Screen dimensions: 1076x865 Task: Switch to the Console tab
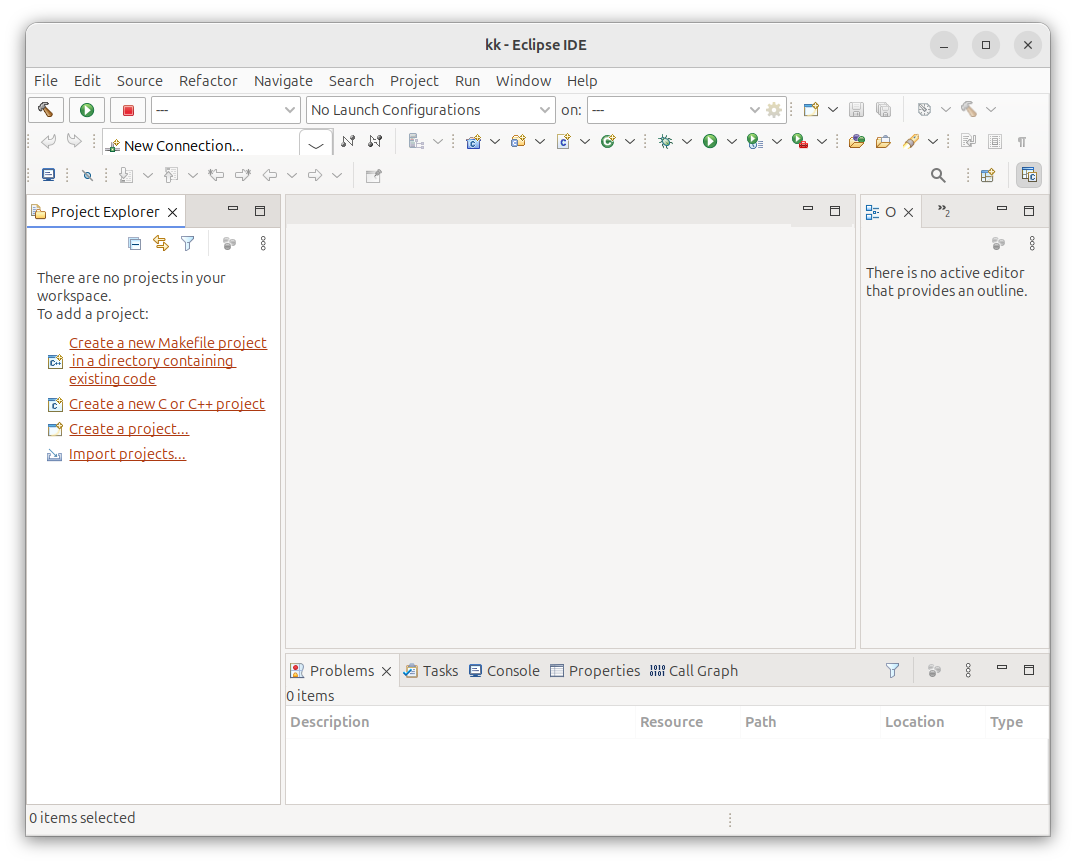[504, 671]
